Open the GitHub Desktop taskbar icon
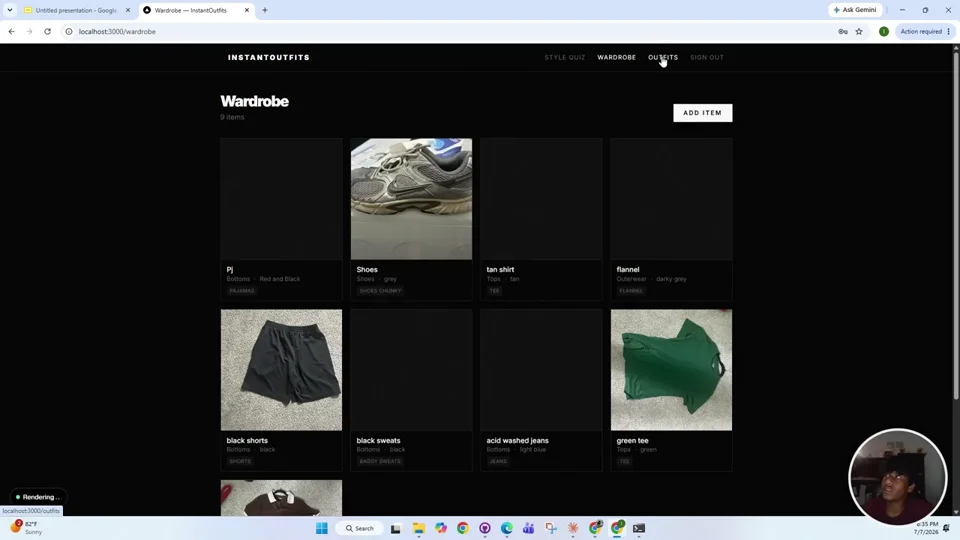This screenshot has width=960, height=540. [485, 528]
